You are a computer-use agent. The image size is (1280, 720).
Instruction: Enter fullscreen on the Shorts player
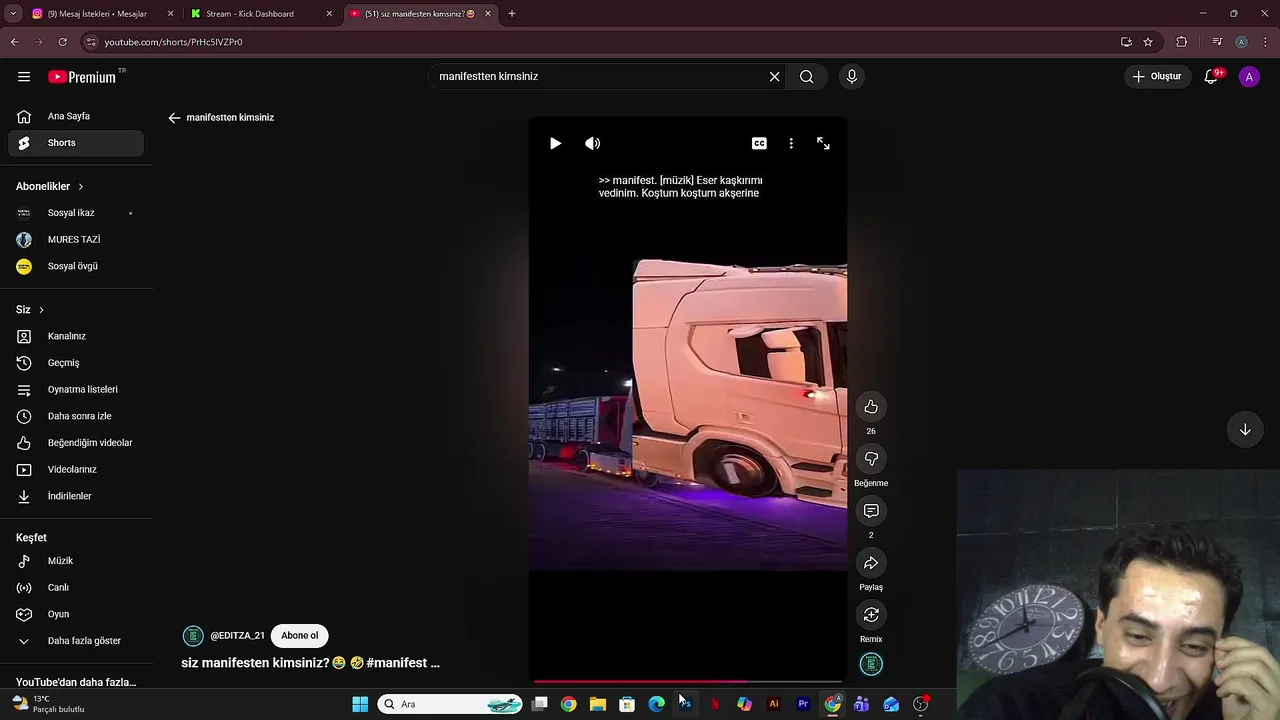[823, 143]
